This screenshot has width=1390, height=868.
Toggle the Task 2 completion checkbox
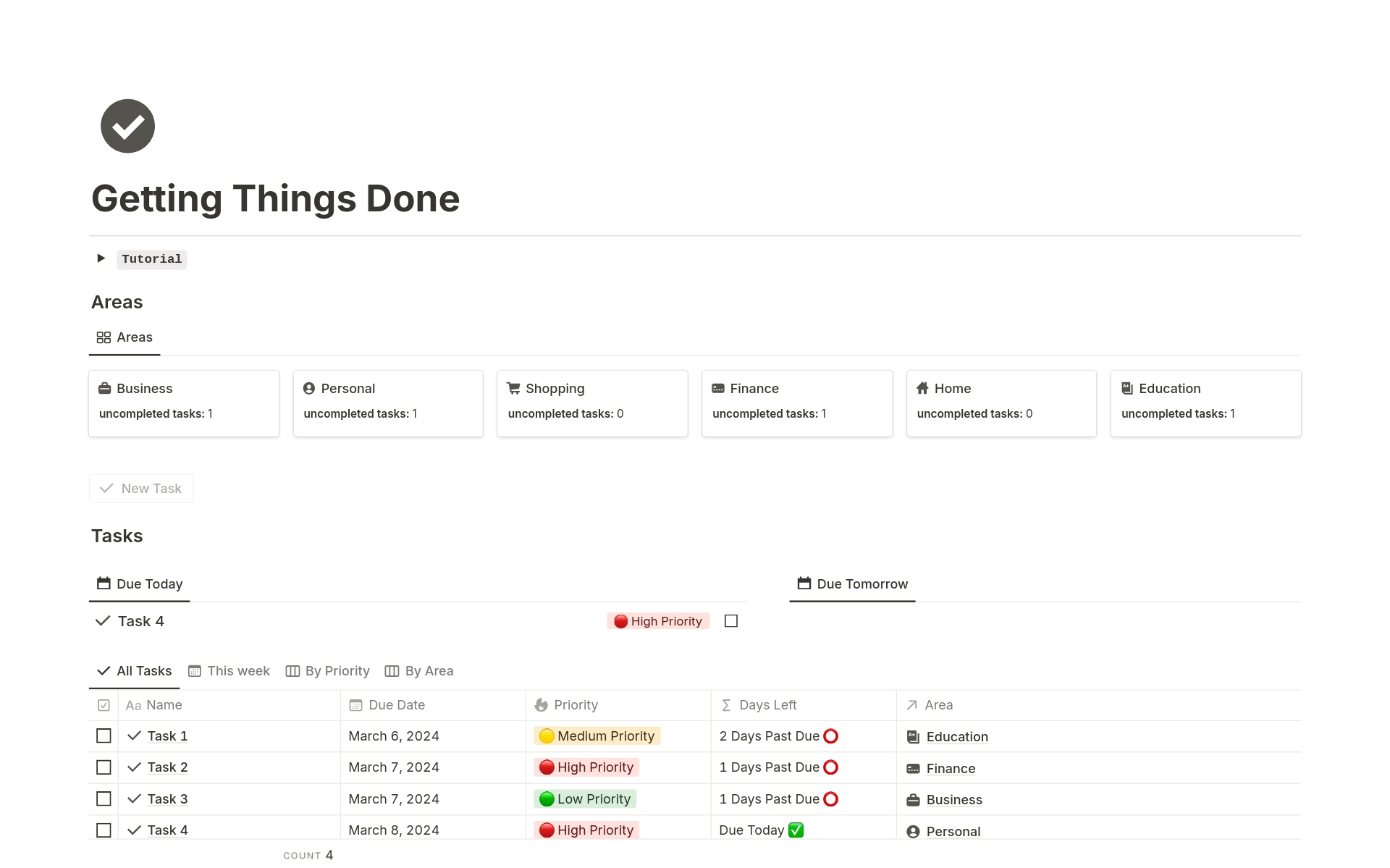(x=103, y=767)
